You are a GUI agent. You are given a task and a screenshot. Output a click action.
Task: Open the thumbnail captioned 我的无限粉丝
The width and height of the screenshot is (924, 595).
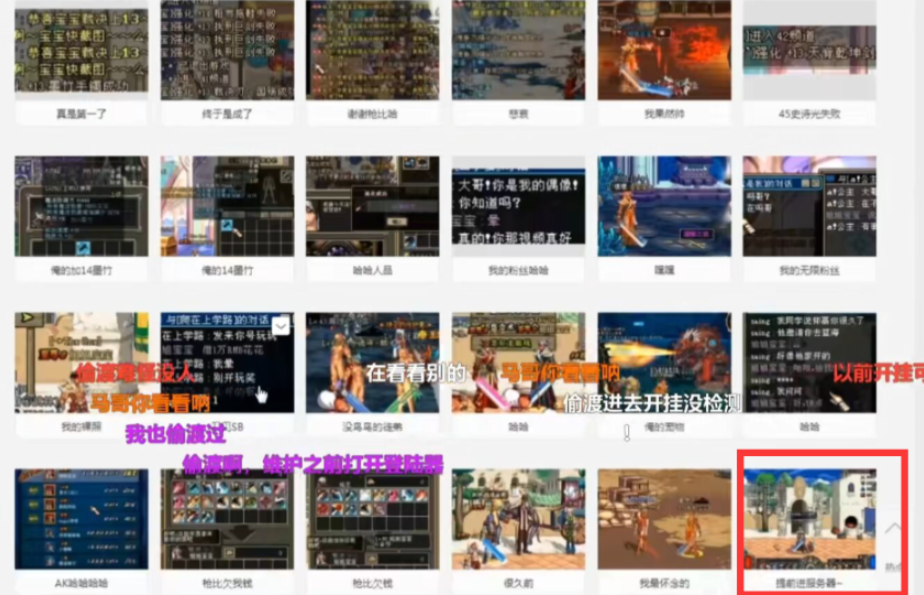click(x=809, y=206)
